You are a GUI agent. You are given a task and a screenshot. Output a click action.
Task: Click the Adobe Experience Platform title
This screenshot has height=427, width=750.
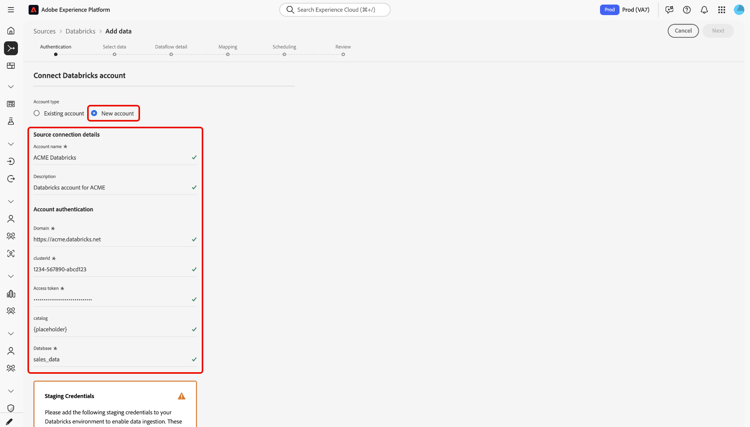(x=76, y=10)
